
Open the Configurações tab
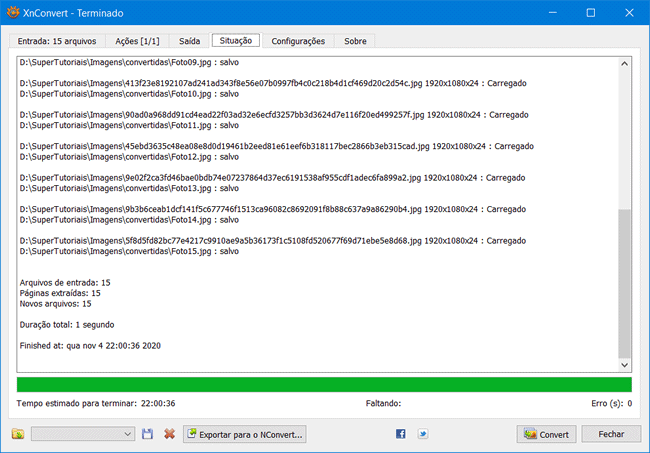click(297, 41)
